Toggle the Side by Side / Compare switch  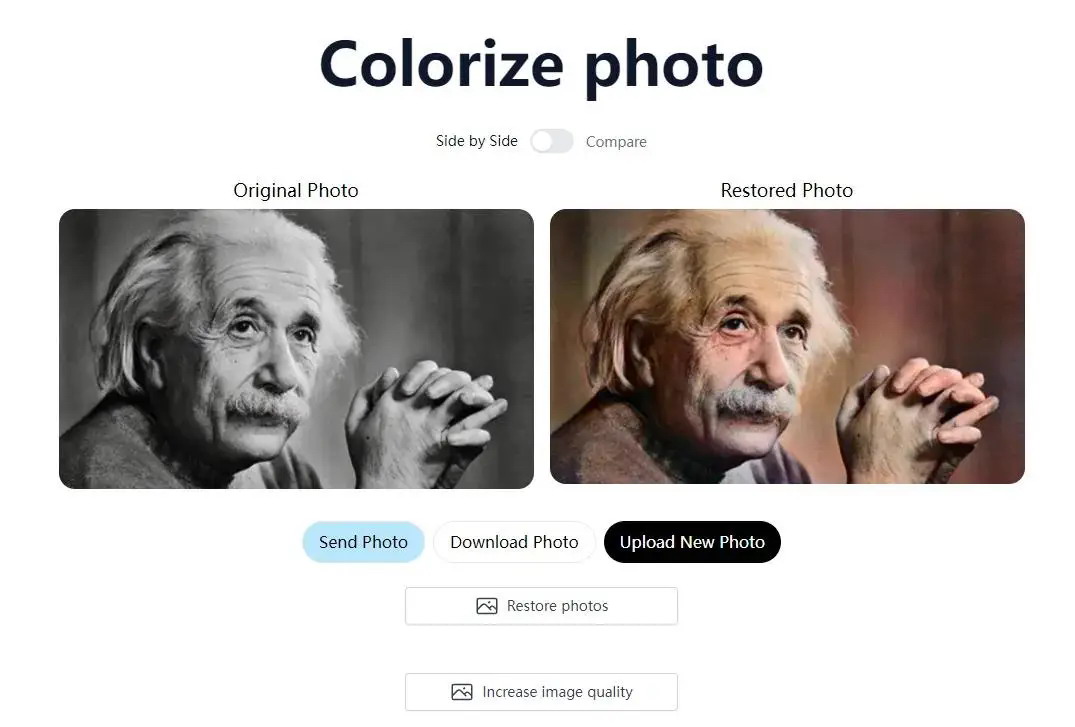552,141
